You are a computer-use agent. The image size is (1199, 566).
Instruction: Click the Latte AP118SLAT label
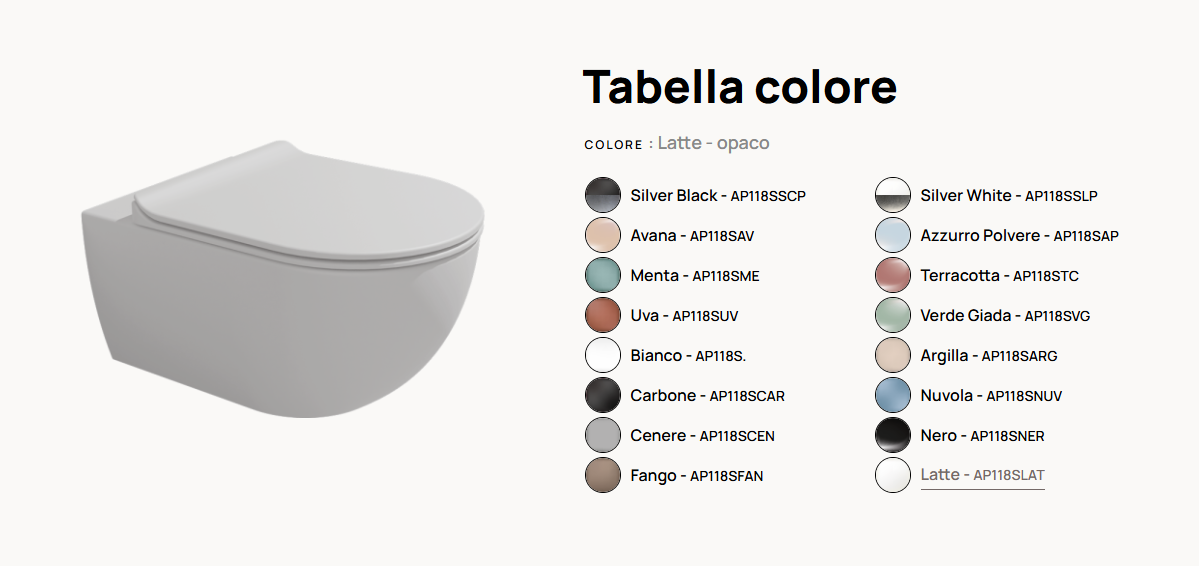point(983,475)
